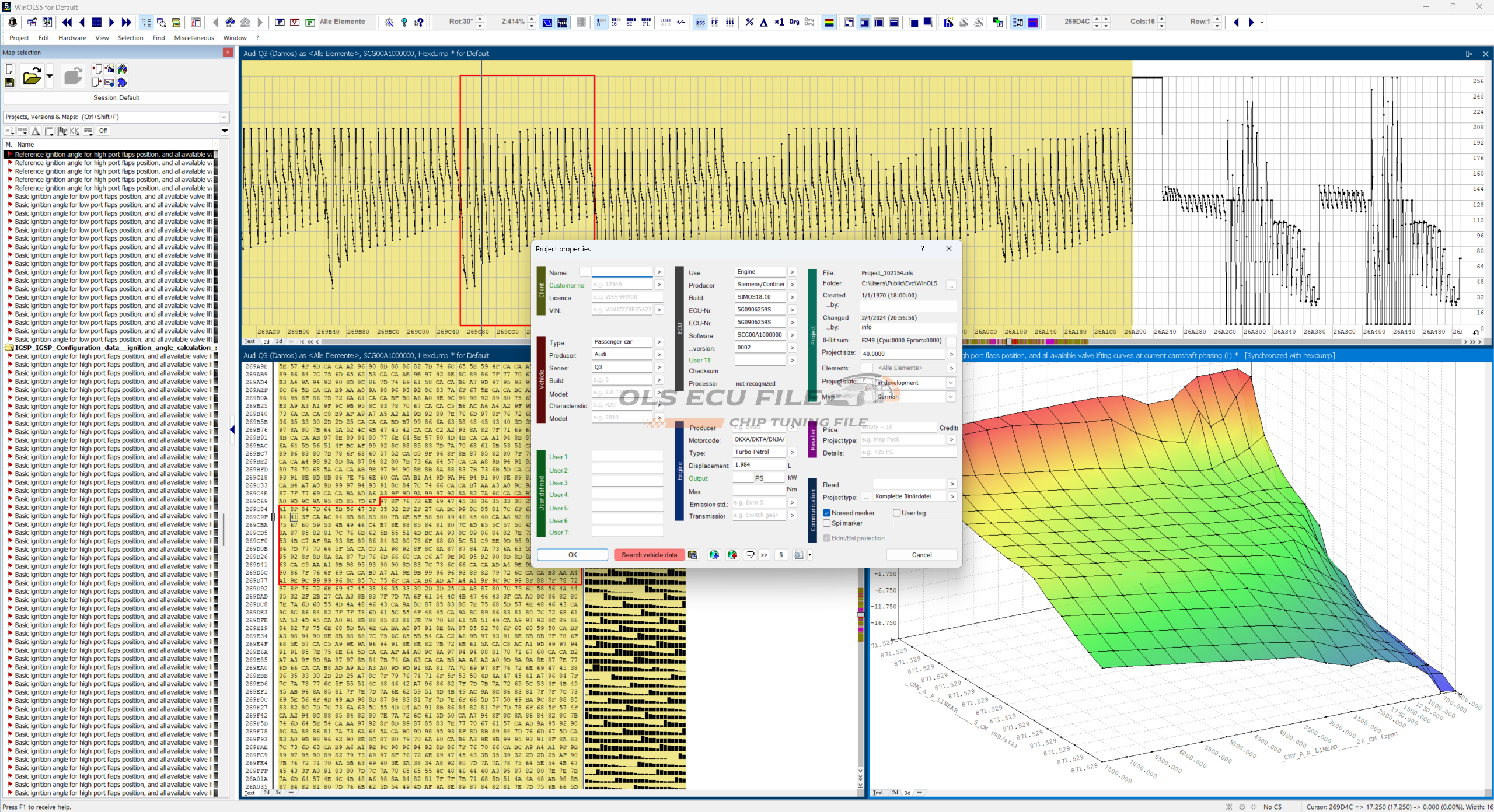Image resolution: width=1494 pixels, height=812 pixels.
Task: Click the percent difference display icon
Action: pyautogui.click(x=749, y=22)
